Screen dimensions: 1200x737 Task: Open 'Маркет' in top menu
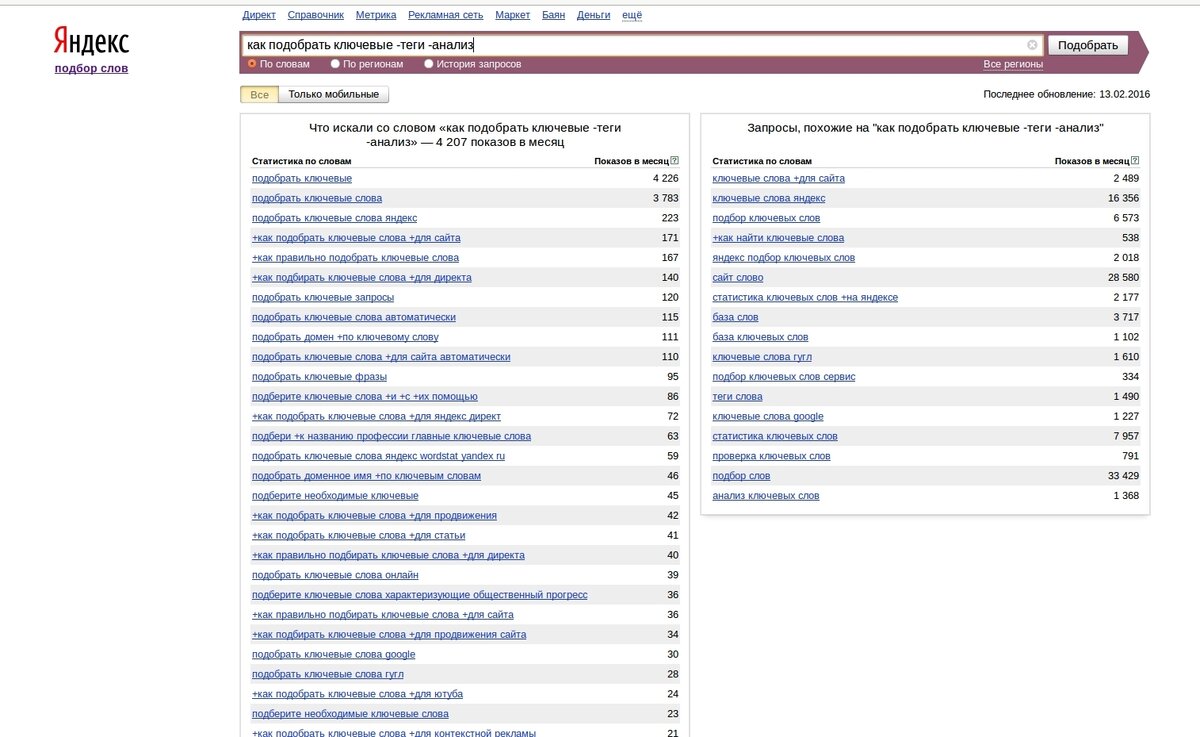point(513,15)
